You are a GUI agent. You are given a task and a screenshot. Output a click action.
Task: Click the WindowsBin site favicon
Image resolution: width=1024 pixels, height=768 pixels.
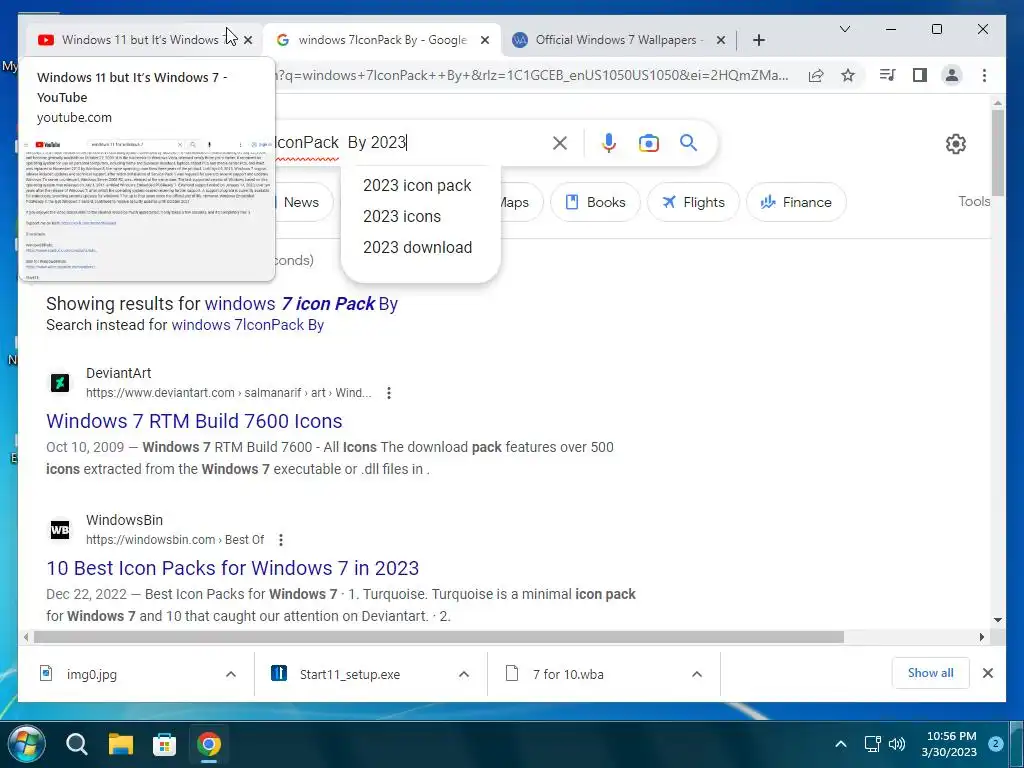tap(60, 529)
